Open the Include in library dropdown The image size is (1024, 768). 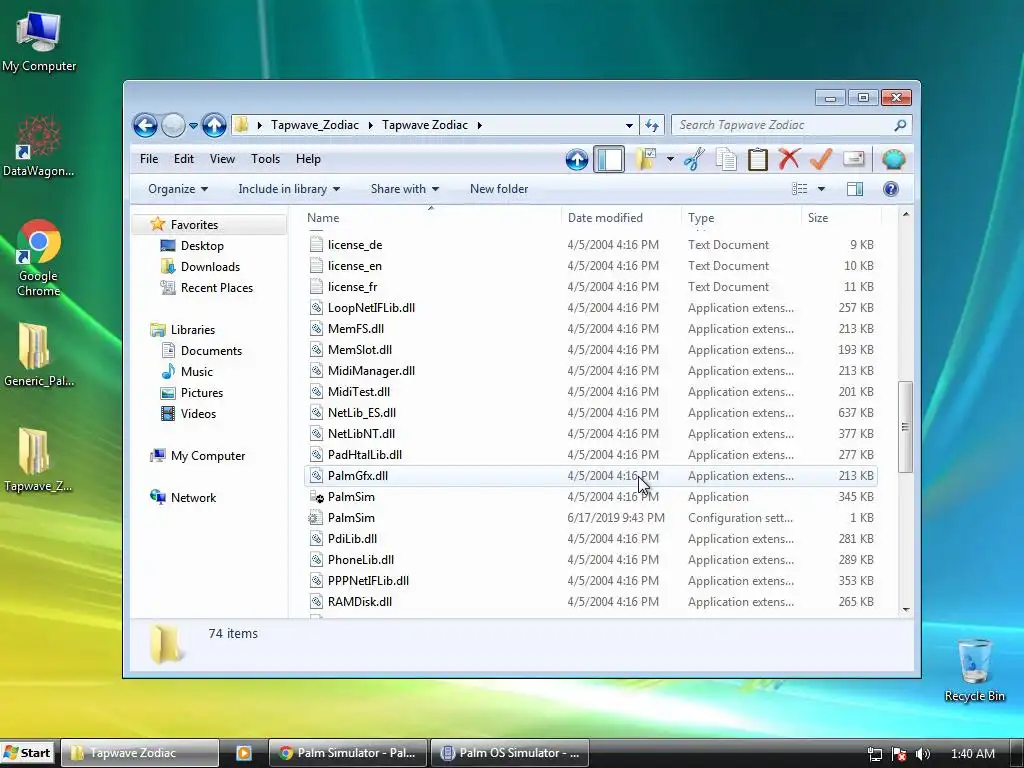click(289, 189)
